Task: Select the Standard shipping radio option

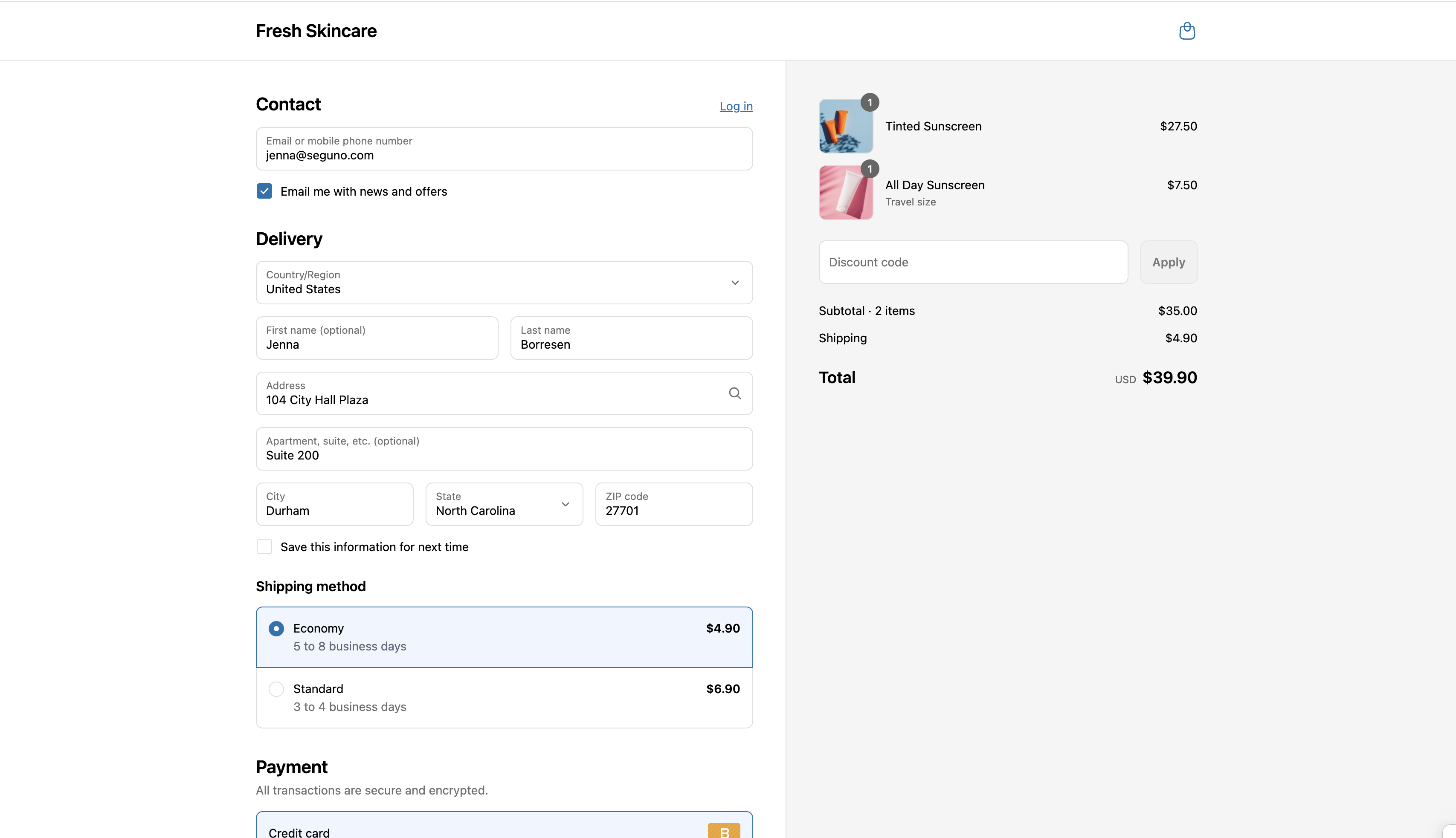Action: click(276, 689)
